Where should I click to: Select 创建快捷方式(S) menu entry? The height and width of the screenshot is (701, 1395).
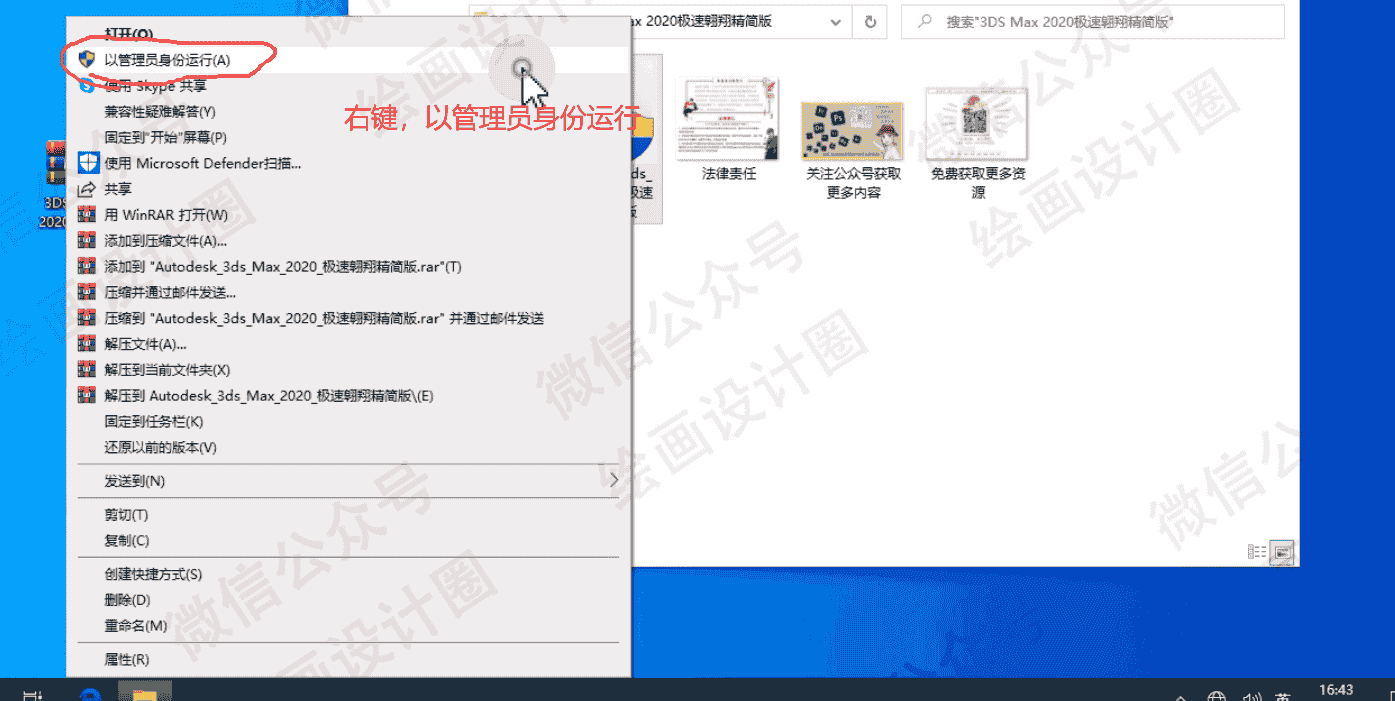(348, 575)
